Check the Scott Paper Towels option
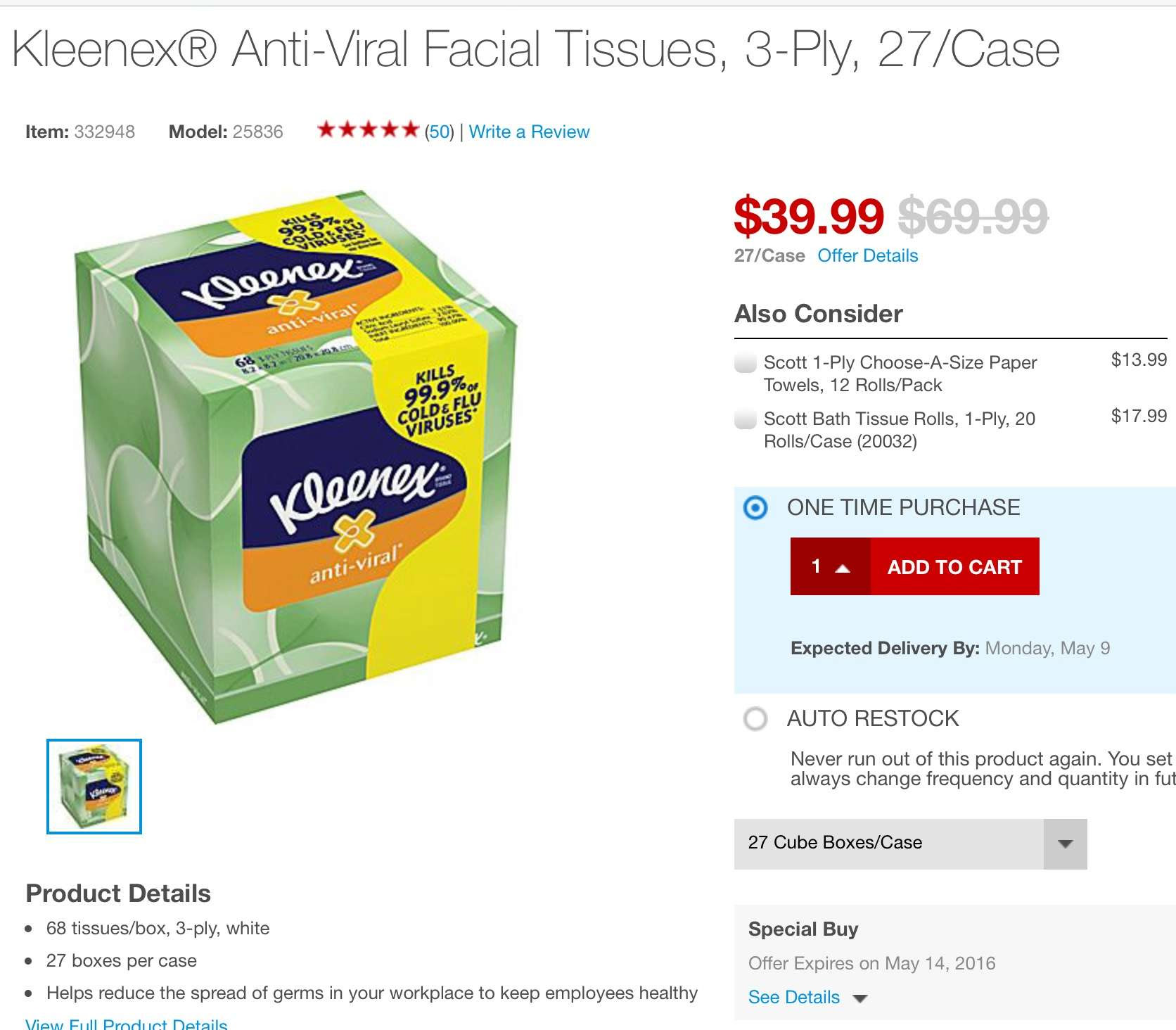This screenshot has height=1030, width=1176. (x=745, y=363)
